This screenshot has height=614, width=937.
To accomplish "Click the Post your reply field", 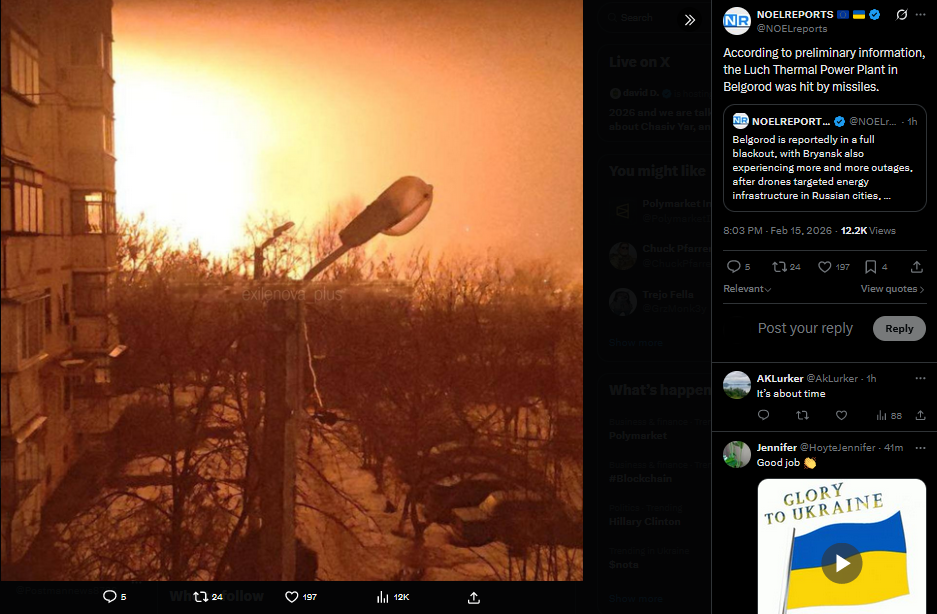I will point(805,328).
